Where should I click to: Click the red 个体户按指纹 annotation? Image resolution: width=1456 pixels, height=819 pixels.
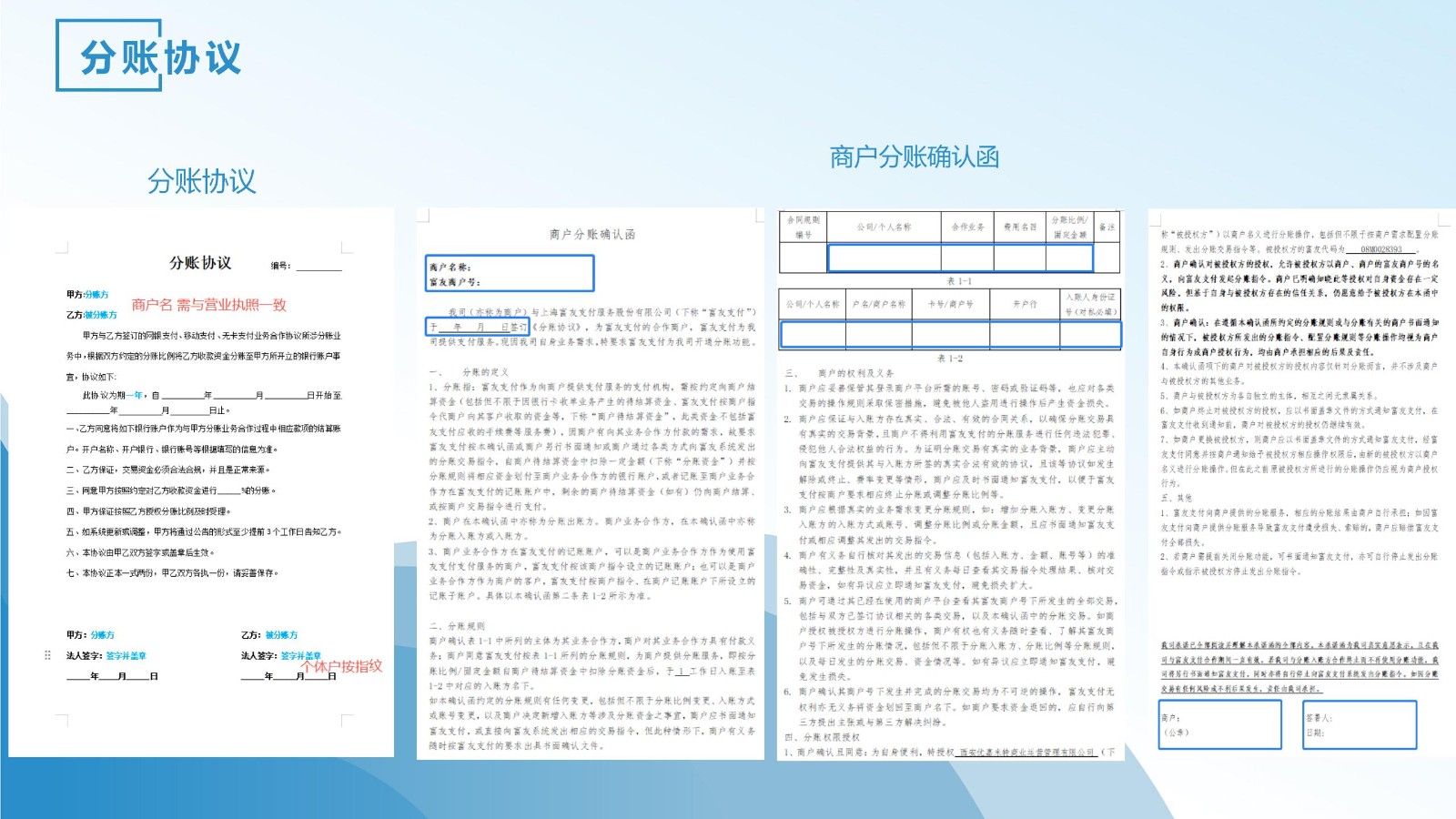341,666
